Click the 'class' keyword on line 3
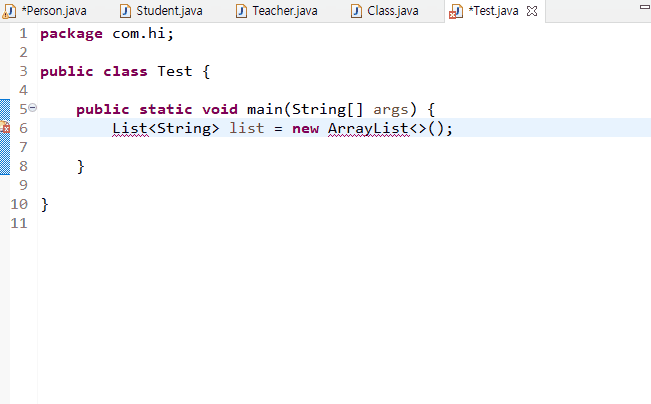Screen dimensions: 651x404 125,71
